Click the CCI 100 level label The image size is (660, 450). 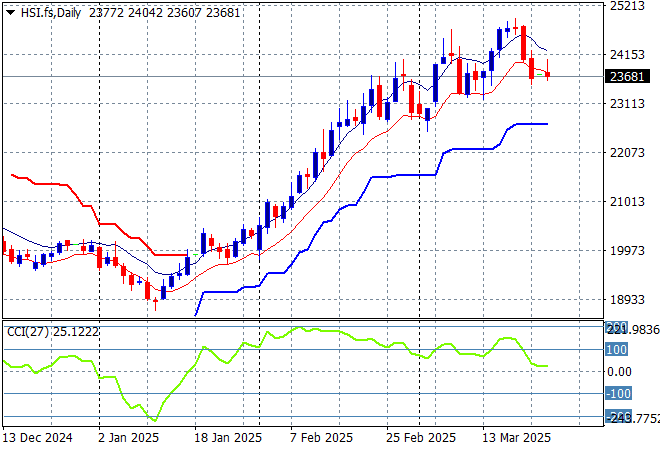617,350
